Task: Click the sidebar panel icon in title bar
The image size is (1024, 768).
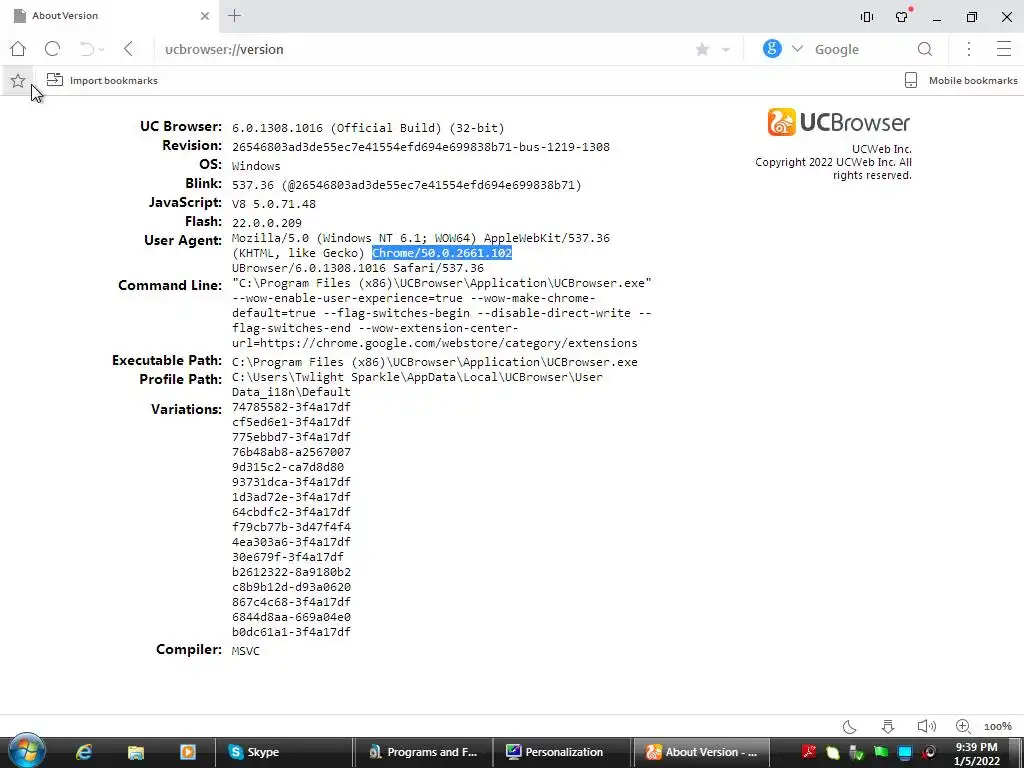Action: tap(867, 17)
